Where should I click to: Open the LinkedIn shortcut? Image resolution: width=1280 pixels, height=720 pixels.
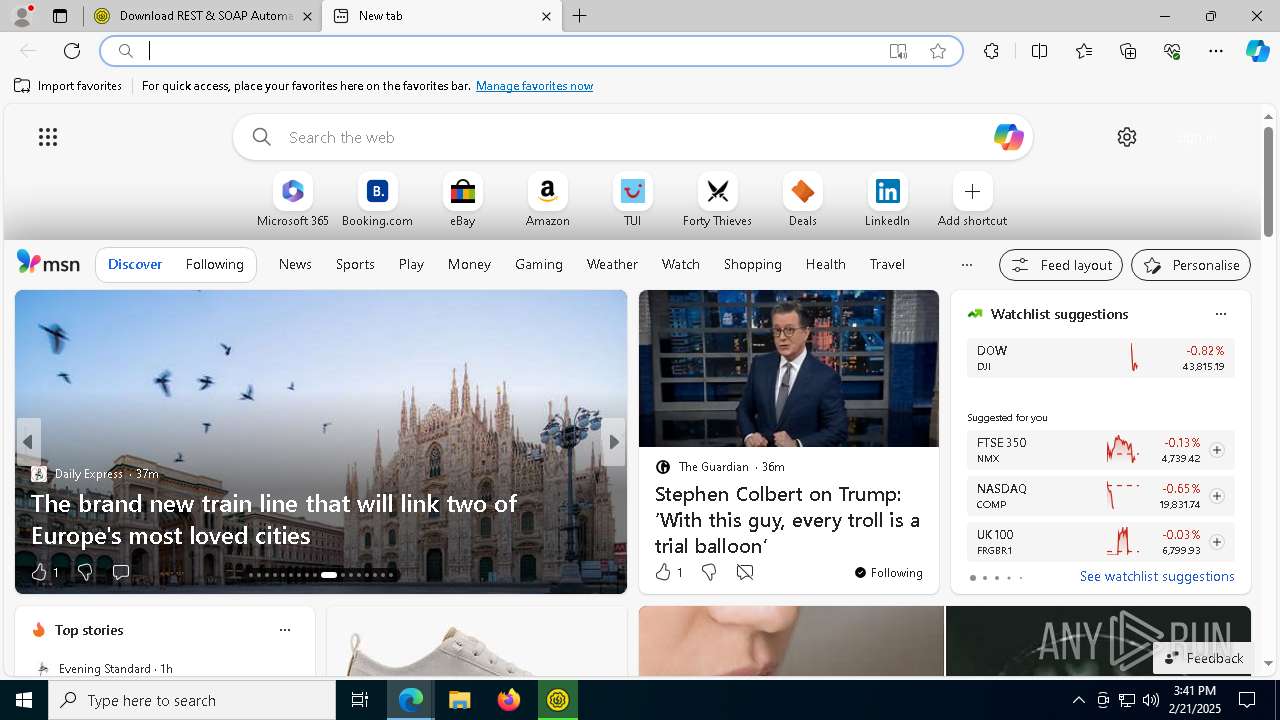(x=887, y=200)
